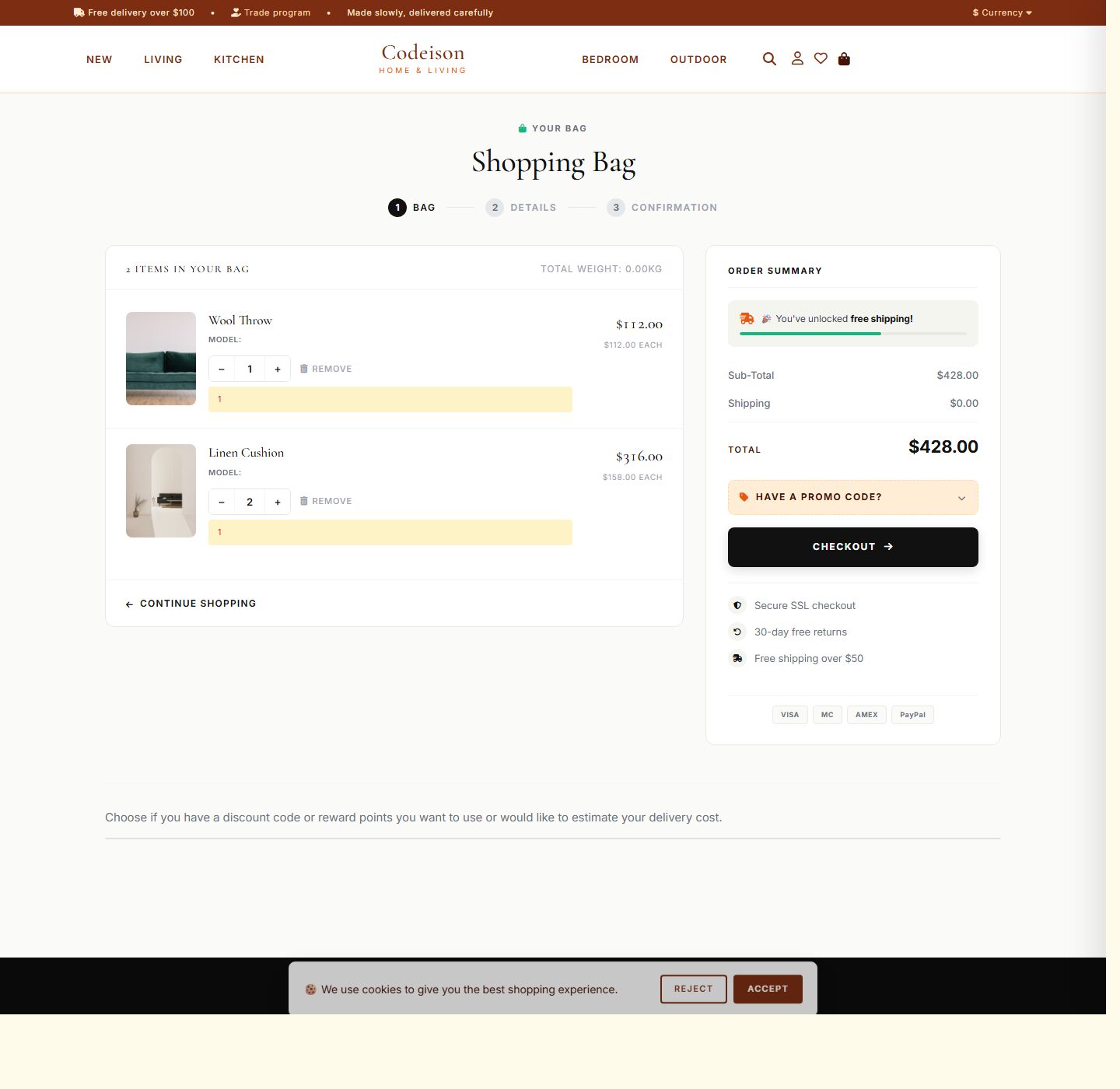Open the KITCHEN menu
This screenshot has height=1089, width=1120.
pos(239,59)
